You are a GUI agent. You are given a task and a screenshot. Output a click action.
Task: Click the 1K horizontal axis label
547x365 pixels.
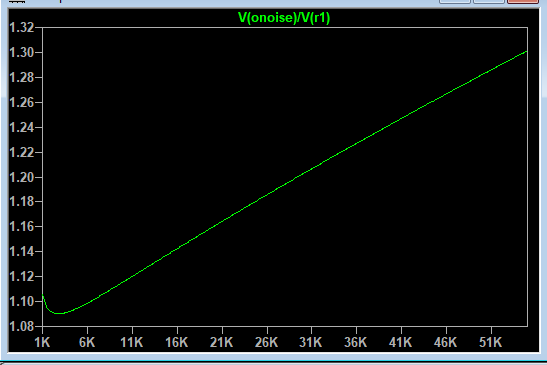[x=43, y=342]
